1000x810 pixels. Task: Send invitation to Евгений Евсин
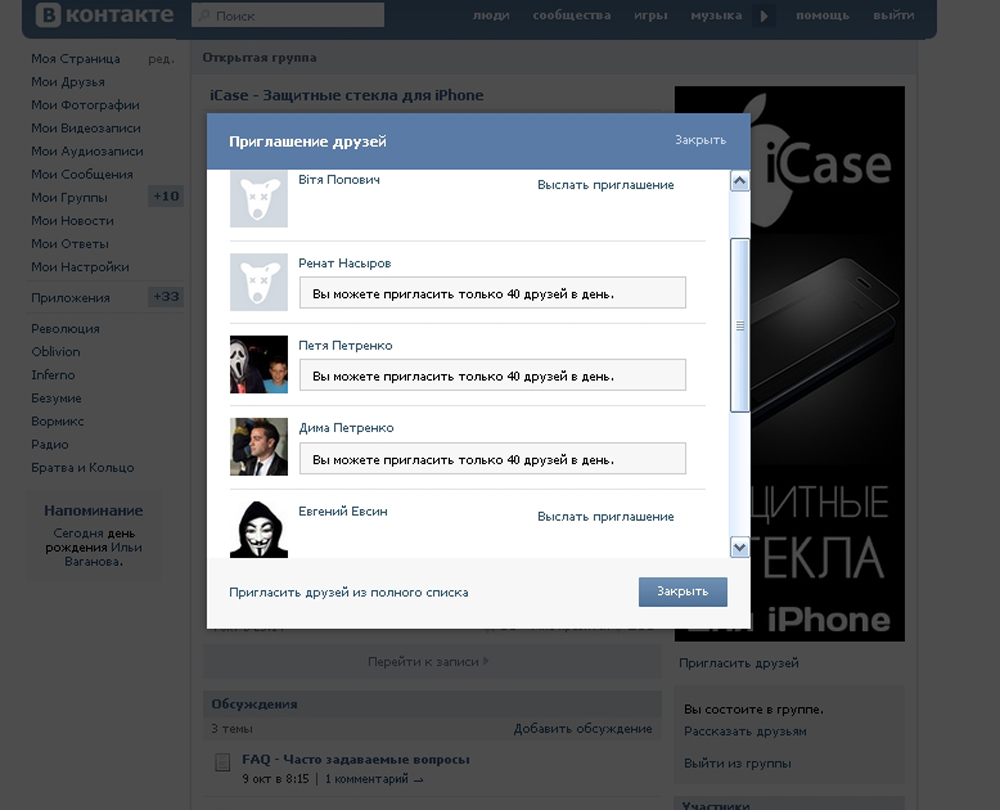[605, 517]
